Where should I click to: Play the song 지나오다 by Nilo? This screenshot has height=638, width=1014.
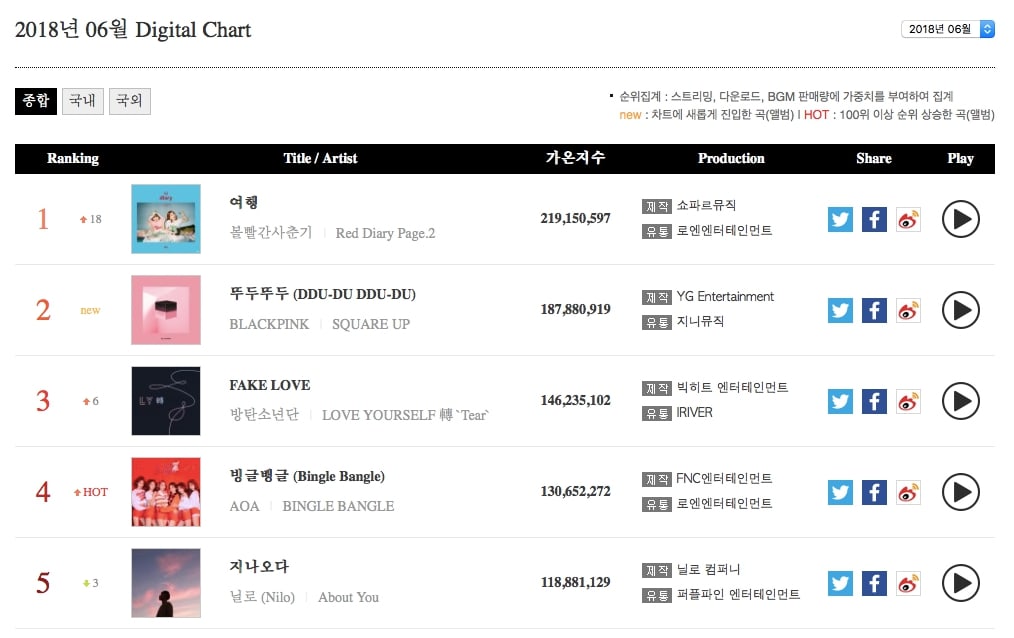(960, 583)
